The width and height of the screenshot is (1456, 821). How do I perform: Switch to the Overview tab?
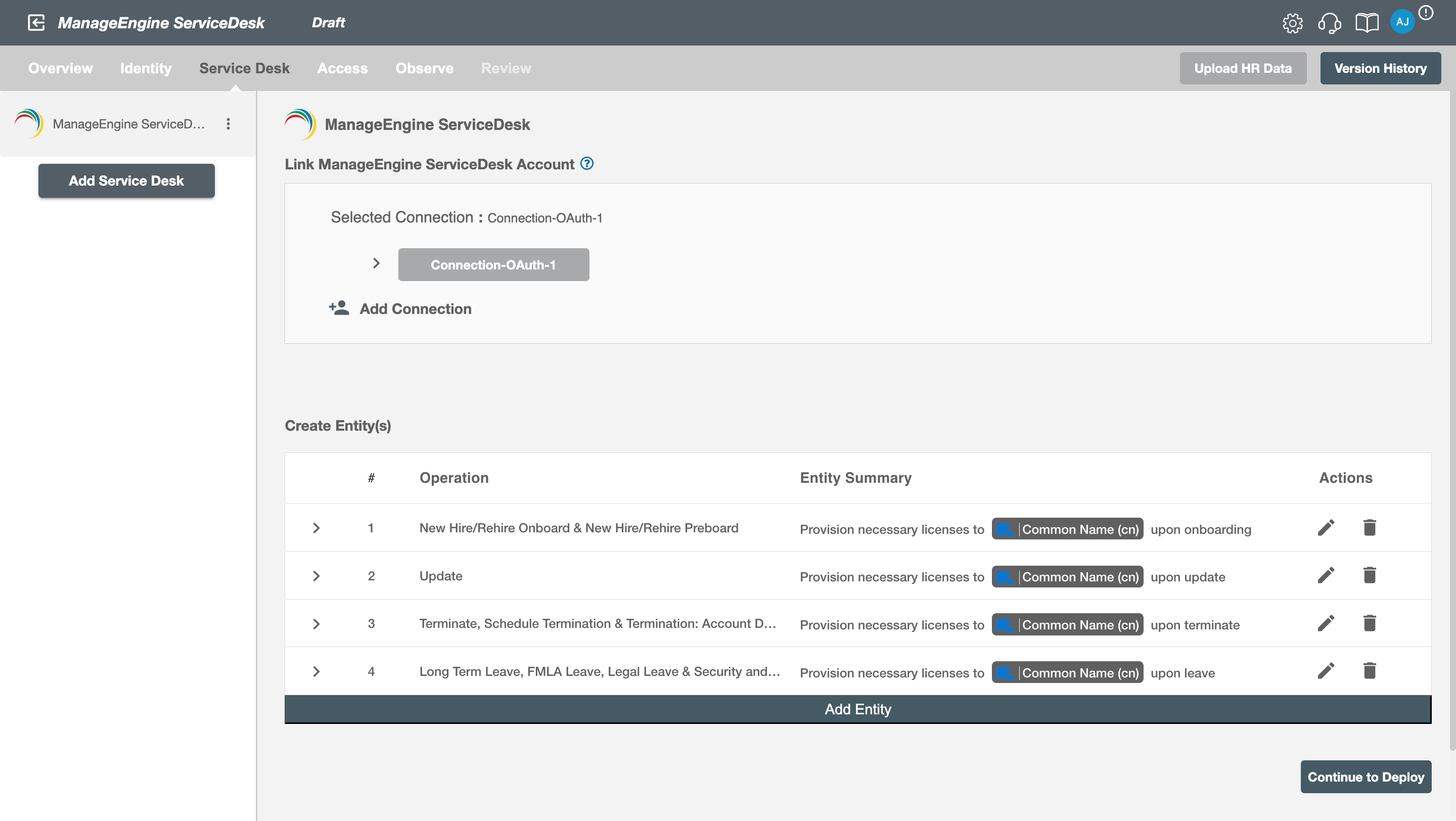[61, 68]
